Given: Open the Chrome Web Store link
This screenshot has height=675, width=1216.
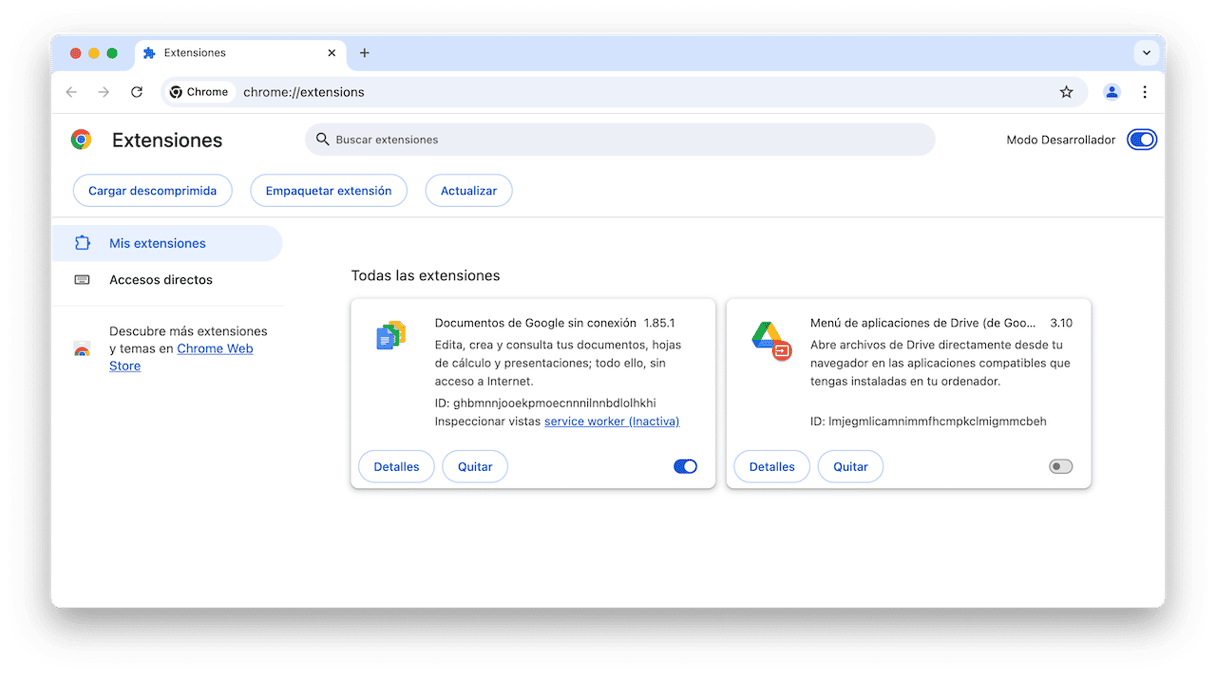Looking at the screenshot, I should coord(181,357).
